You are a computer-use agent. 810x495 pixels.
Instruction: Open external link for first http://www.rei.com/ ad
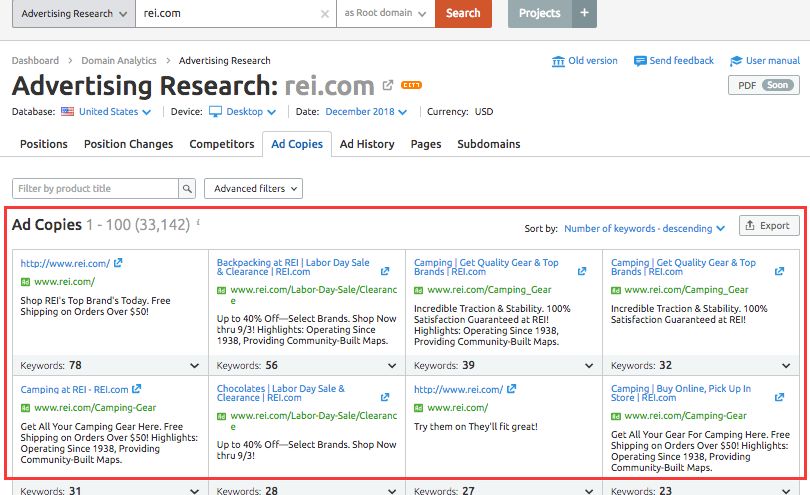118,263
